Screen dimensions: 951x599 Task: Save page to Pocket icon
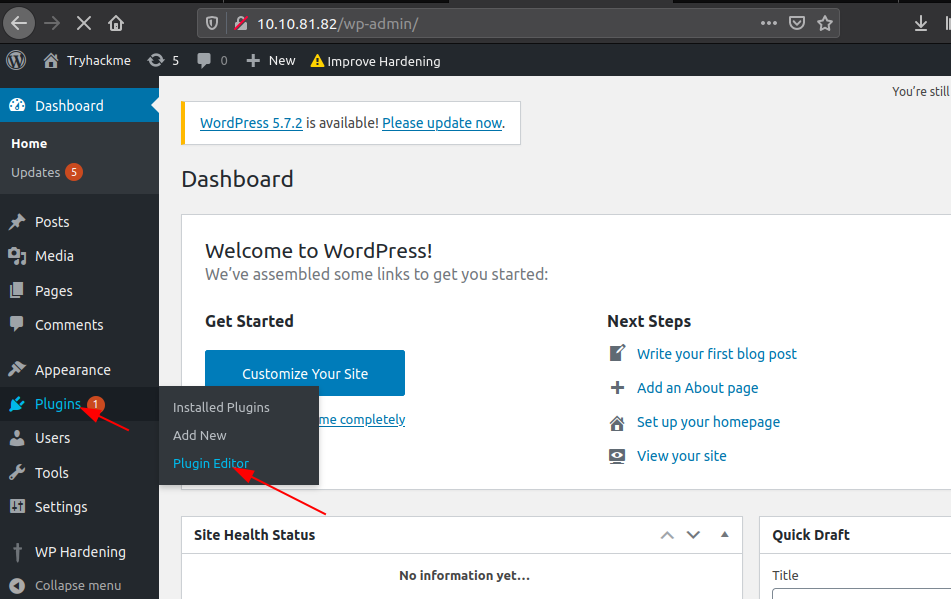(796, 23)
